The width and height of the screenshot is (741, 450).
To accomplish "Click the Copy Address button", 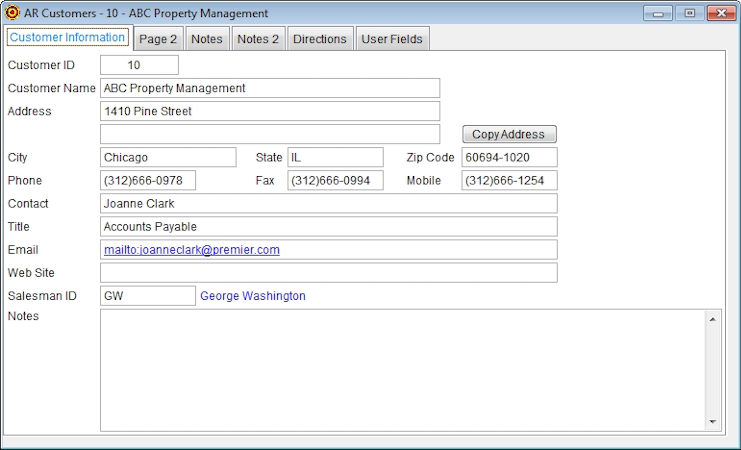I will 509,134.
